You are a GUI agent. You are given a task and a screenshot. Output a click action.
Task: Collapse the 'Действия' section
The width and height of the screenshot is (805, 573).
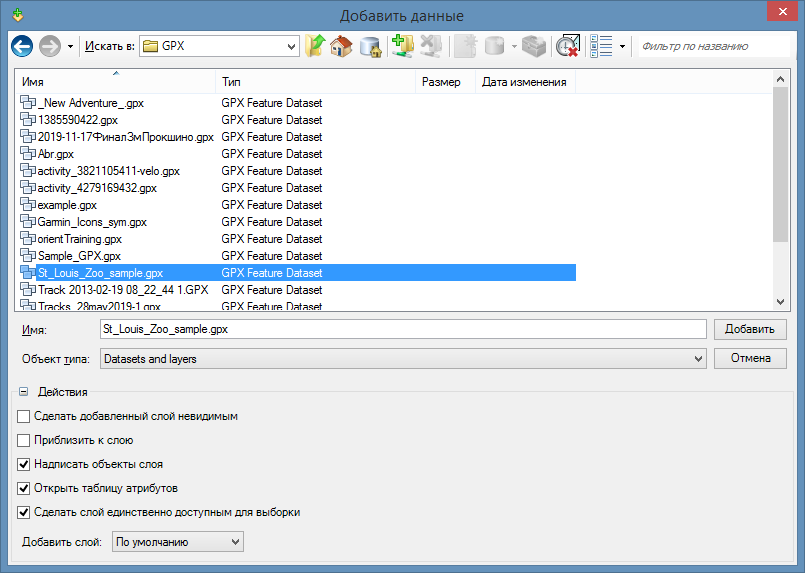click(23, 392)
